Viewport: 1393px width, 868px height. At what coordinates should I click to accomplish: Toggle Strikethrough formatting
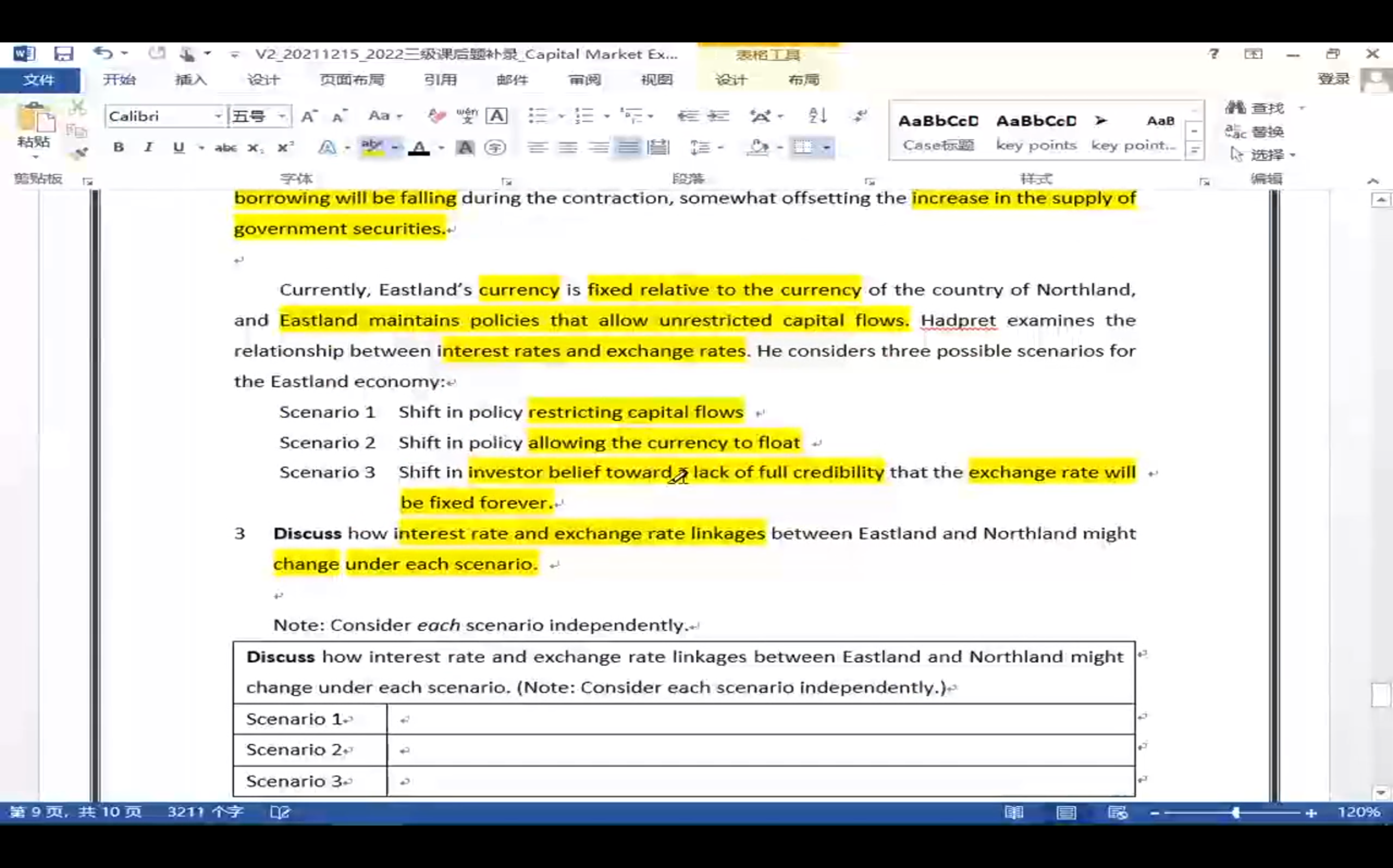[x=225, y=147]
